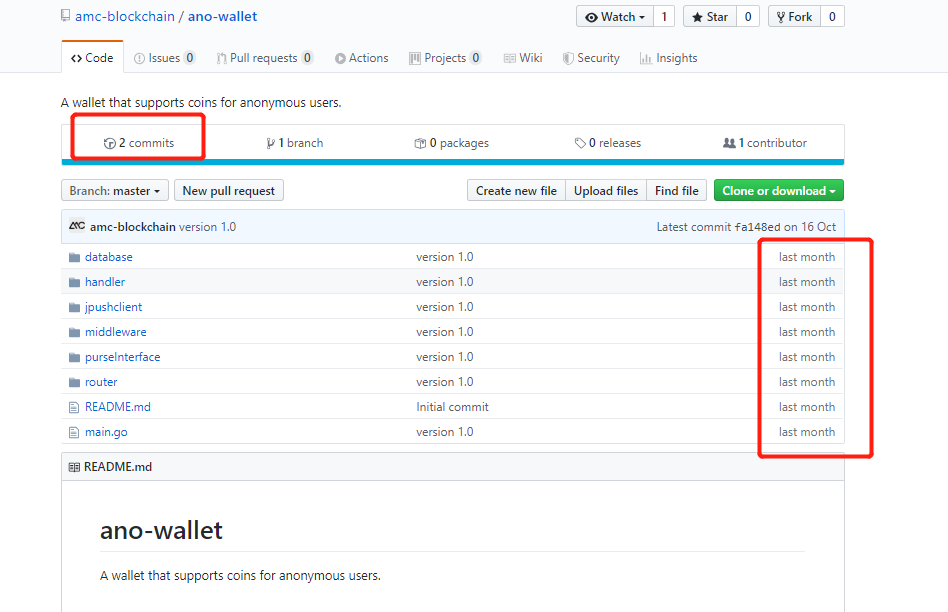Click the folder icon beside jpushclient
Screen dimensions: 948x612
tap(74, 308)
